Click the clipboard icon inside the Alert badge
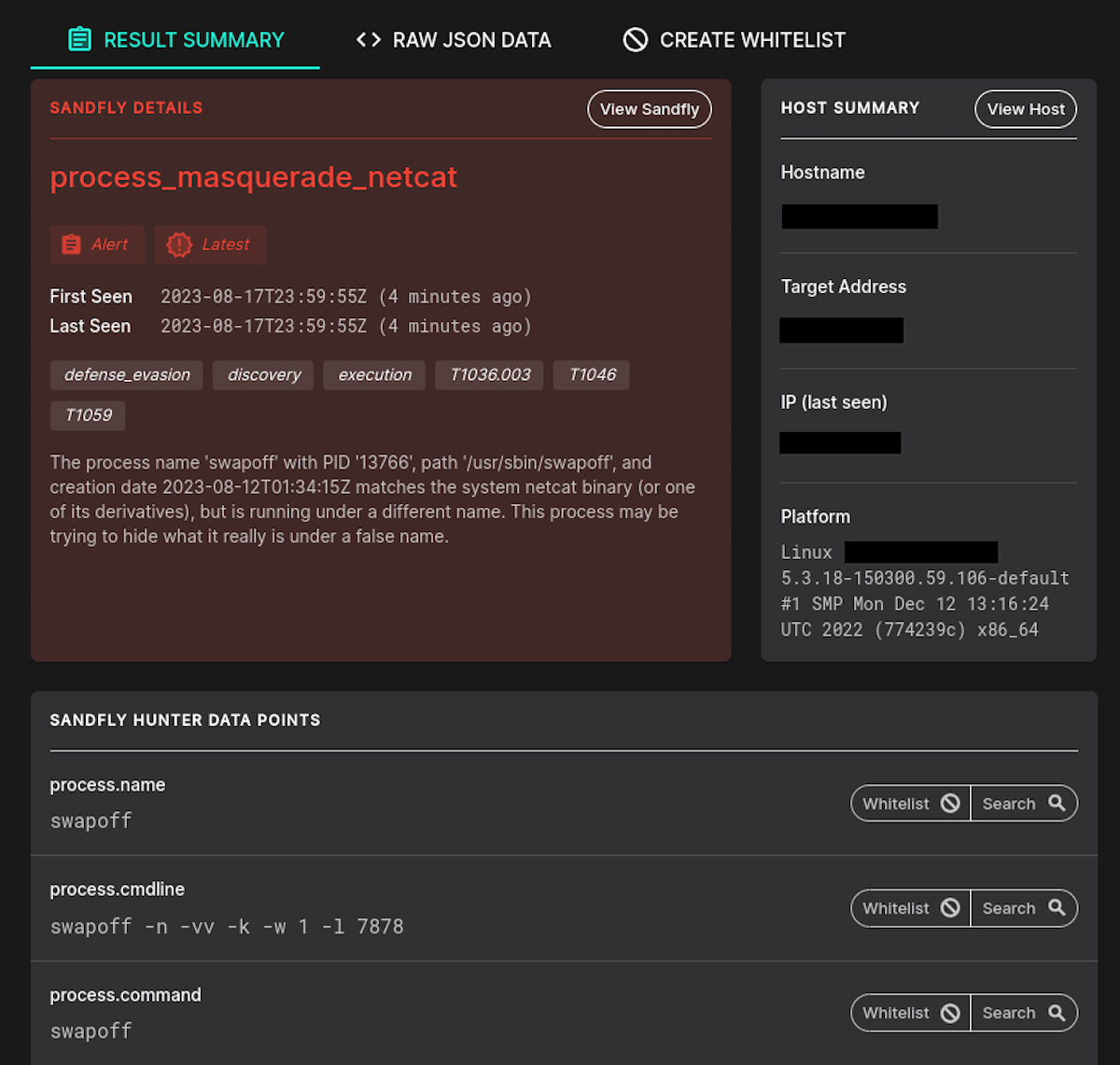Image resolution: width=1120 pixels, height=1065 pixels. 72,244
